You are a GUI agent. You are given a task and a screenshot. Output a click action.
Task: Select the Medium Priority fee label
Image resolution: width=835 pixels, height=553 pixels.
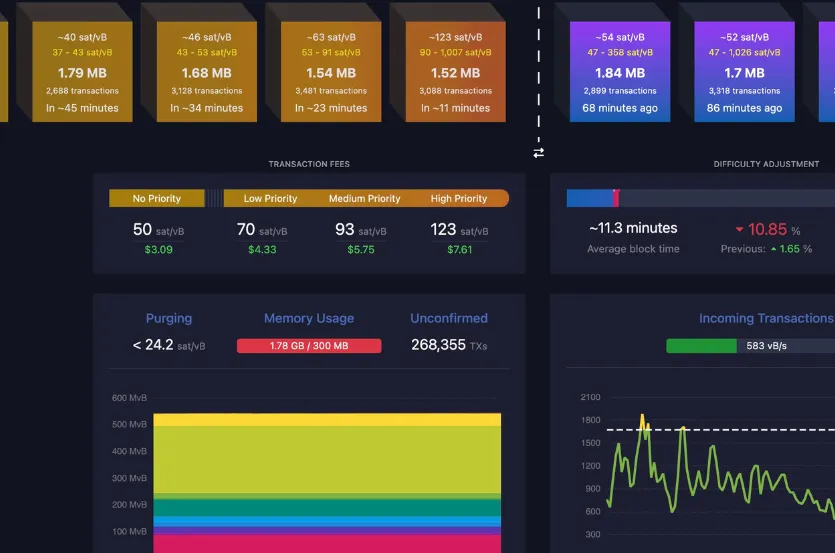[x=364, y=198]
